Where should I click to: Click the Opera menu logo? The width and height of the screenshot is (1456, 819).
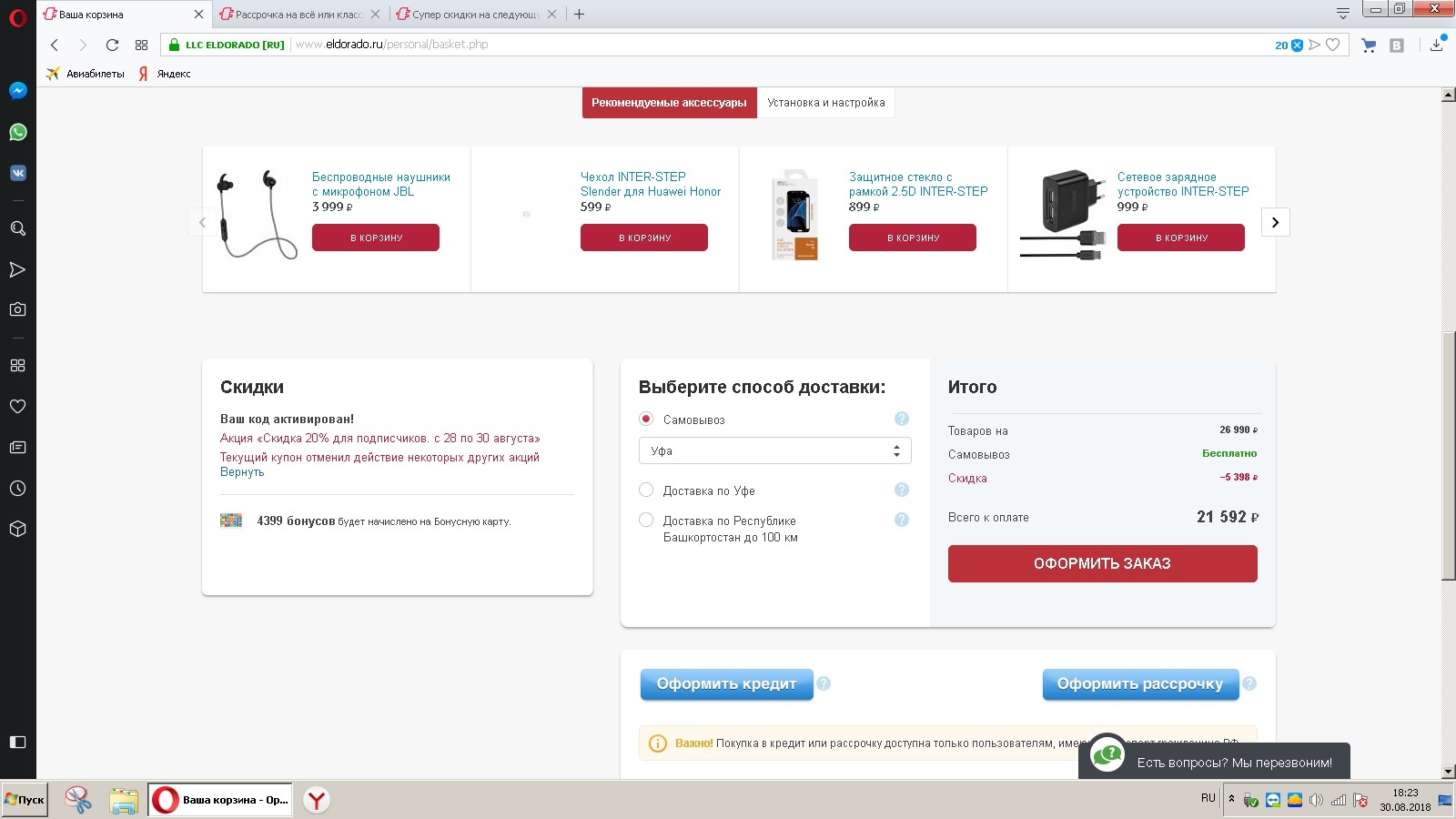tap(17, 15)
